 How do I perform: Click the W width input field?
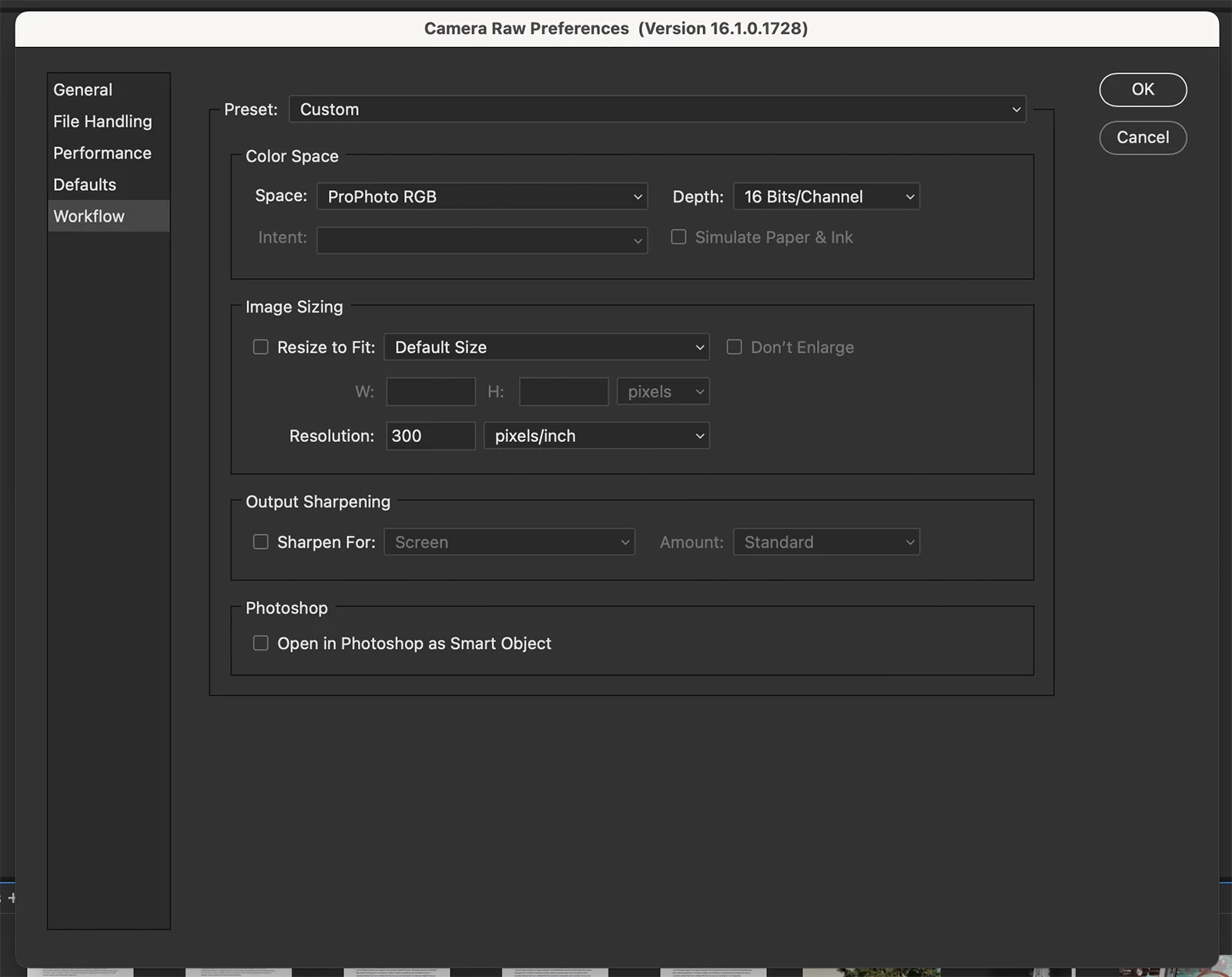click(x=430, y=392)
